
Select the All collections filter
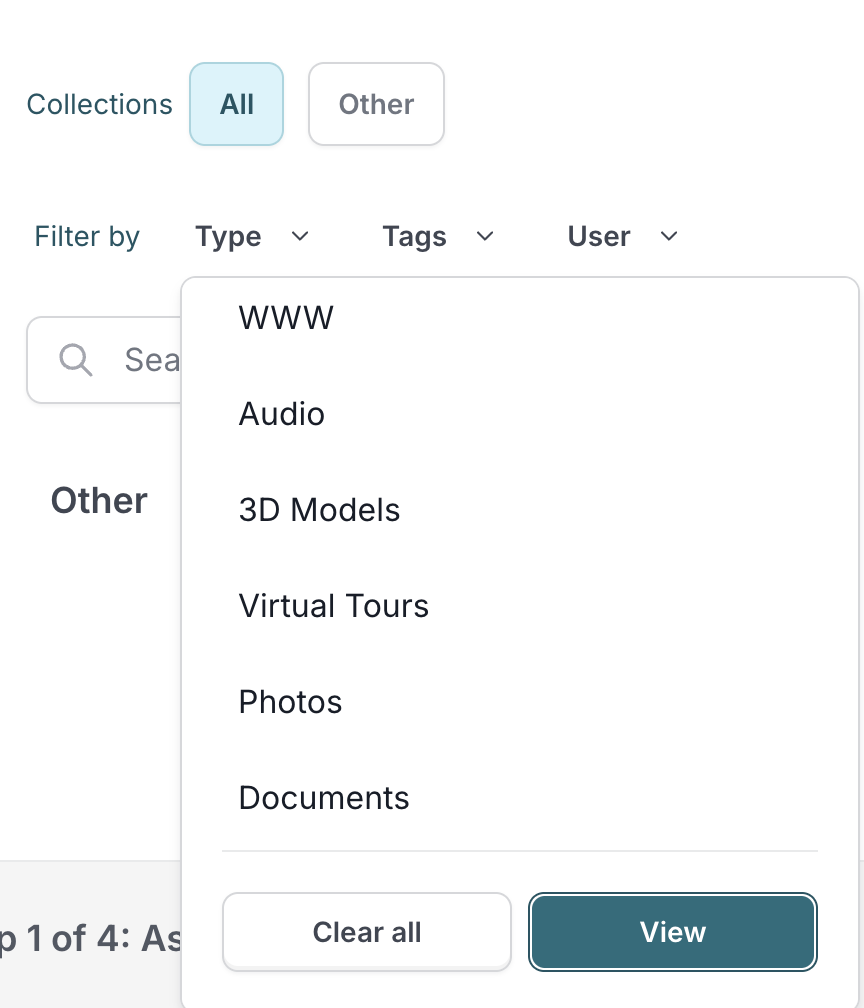pyautogui.click(x=237, y=104)
